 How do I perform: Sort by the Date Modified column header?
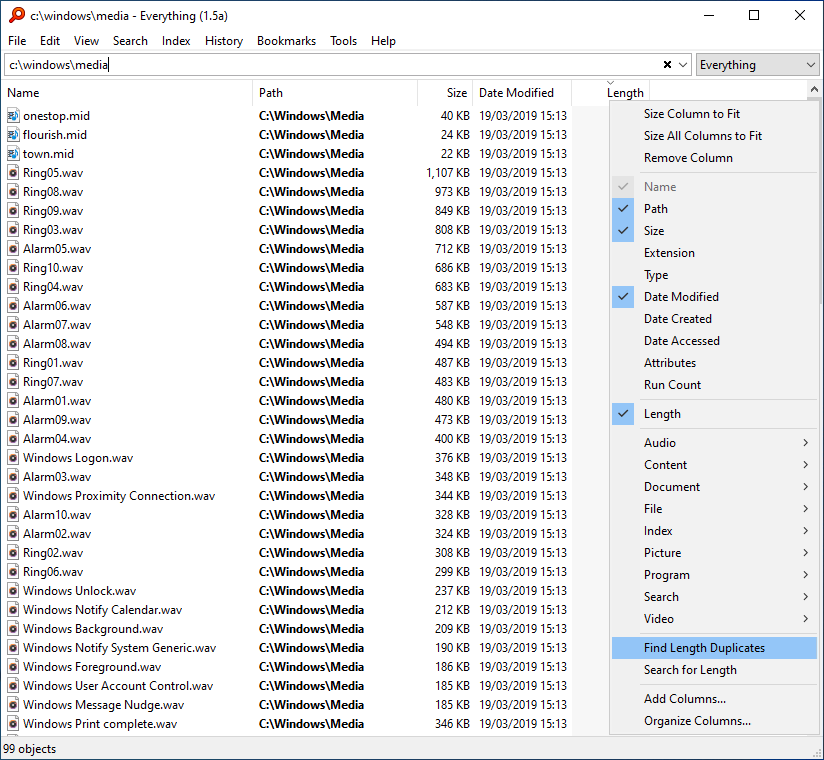[522, 93]
